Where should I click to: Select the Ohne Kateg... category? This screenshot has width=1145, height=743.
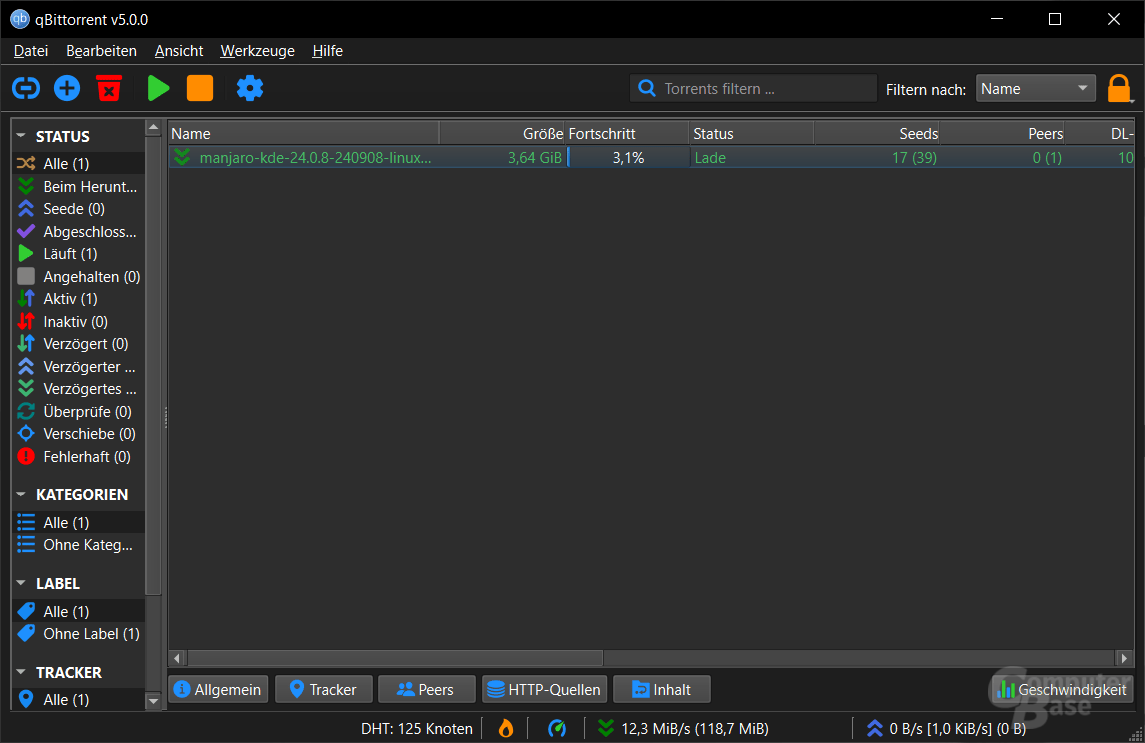point(79,545)
